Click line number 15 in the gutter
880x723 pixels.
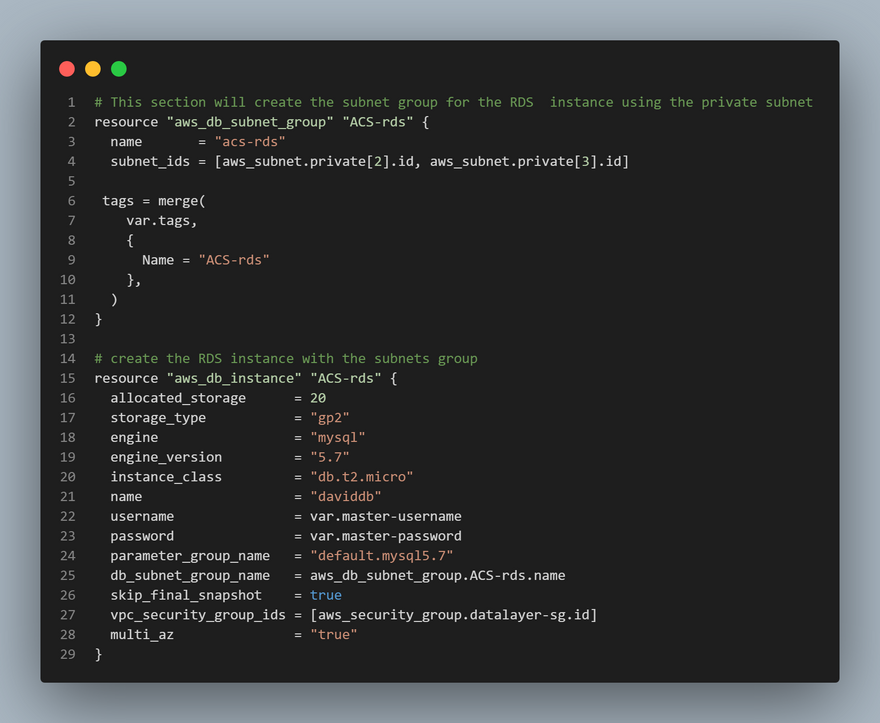pos(67,379)
